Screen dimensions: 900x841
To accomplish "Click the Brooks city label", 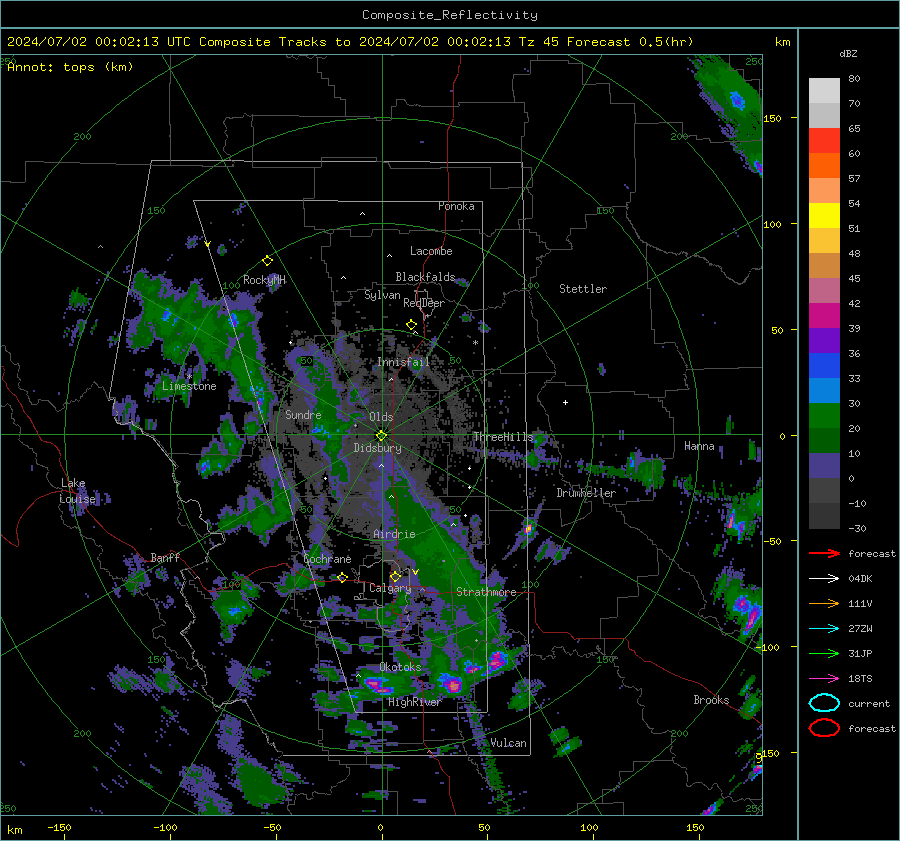I will (x=711, y=700).
